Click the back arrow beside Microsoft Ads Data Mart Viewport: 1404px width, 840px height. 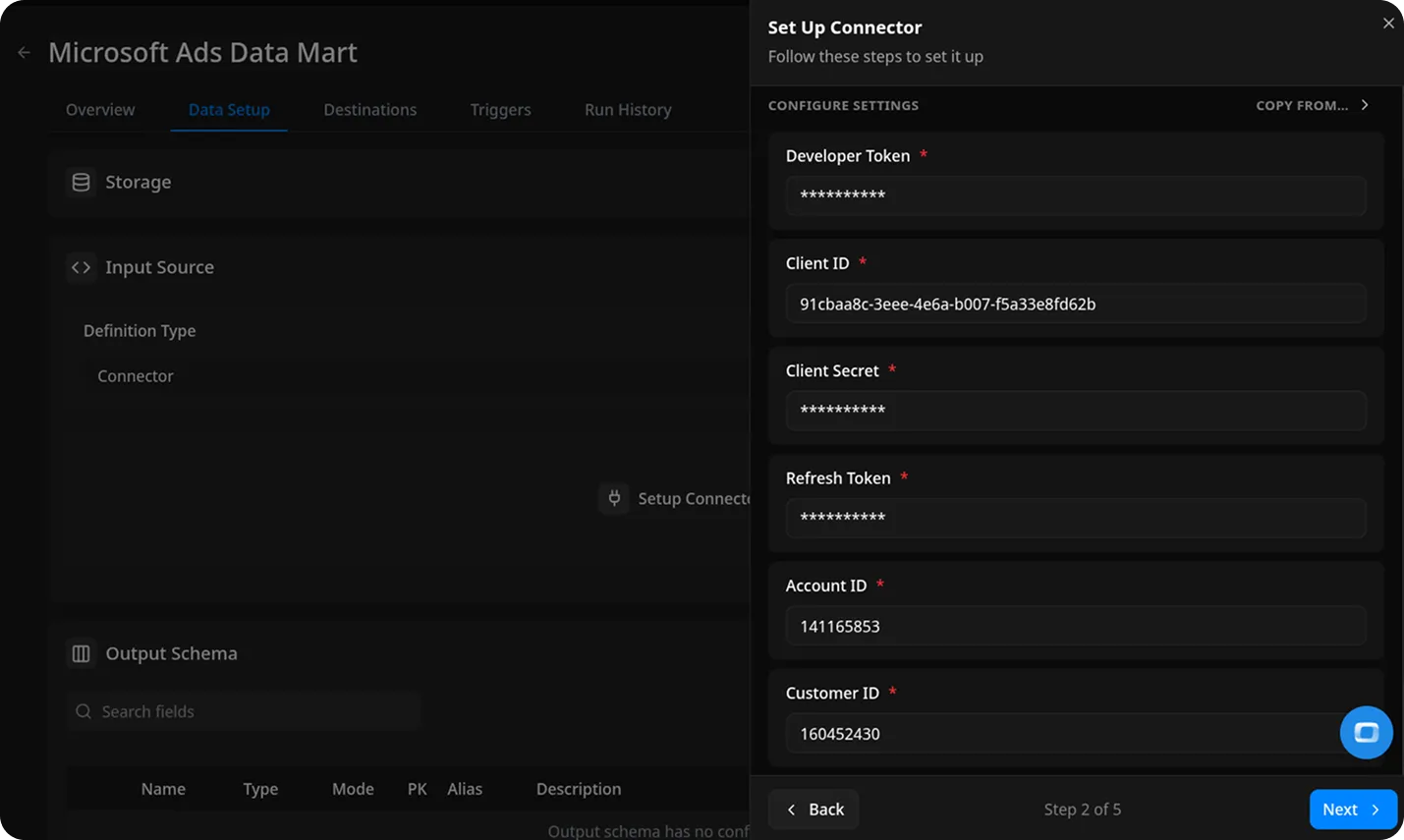25,53
